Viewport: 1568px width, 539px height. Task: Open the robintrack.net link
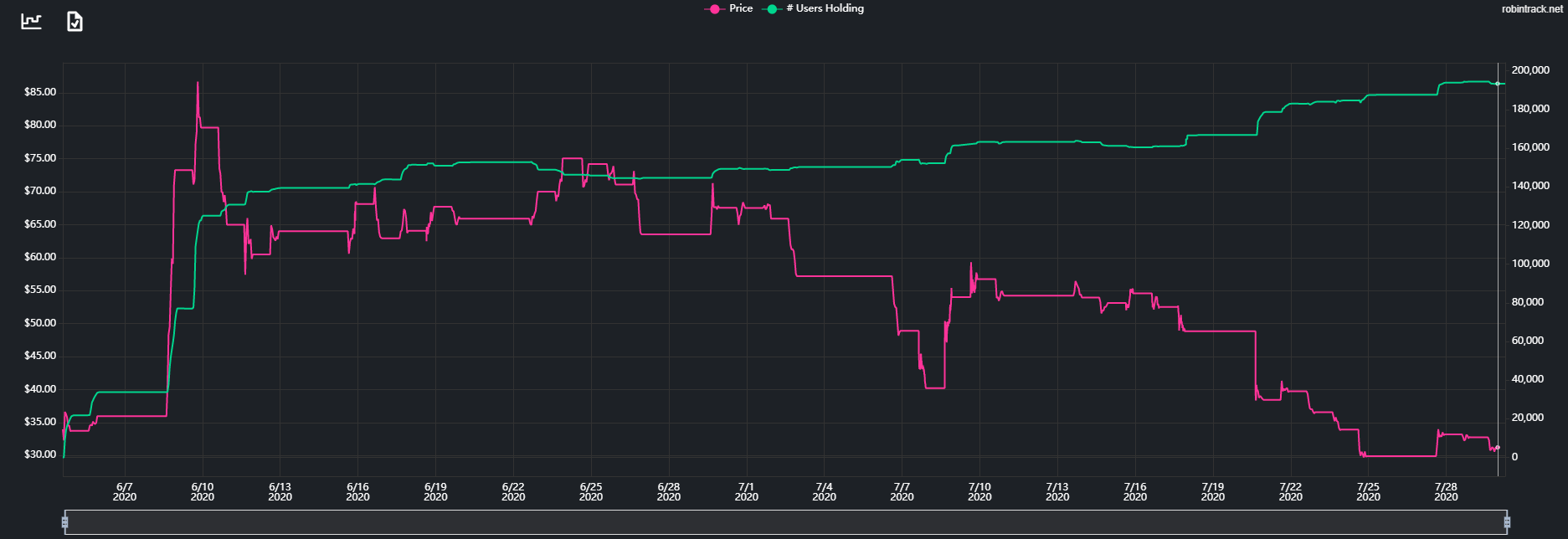click(x=1531, y=9)
